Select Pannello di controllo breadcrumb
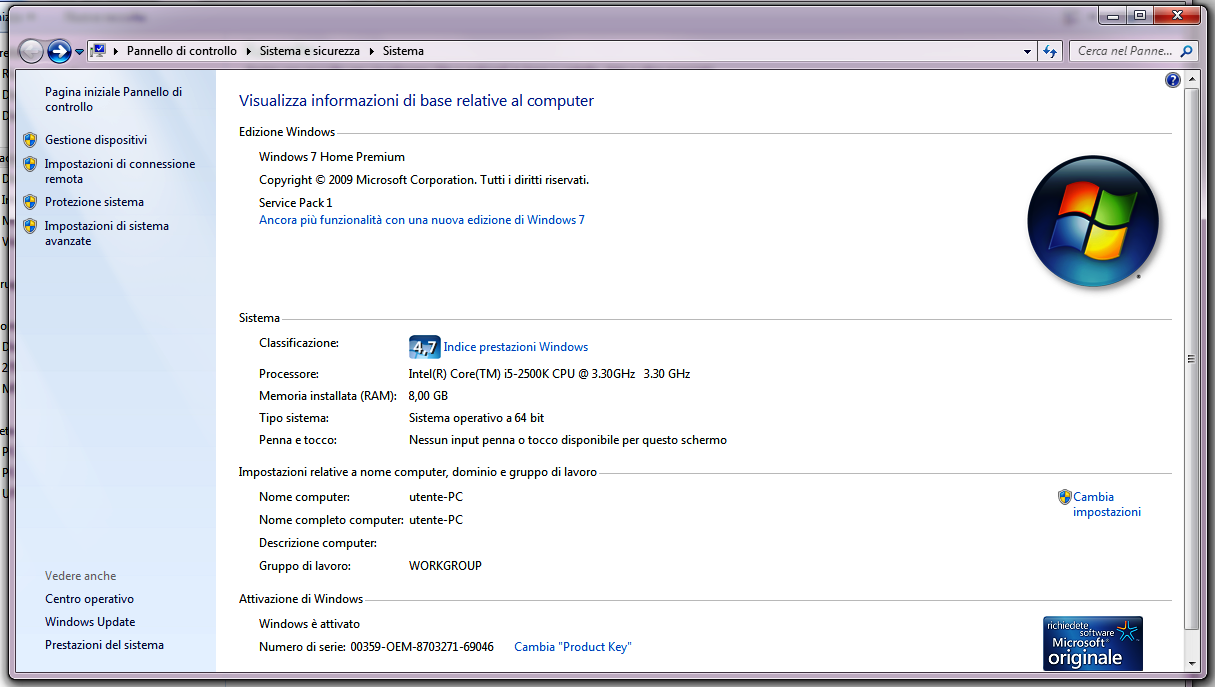 pyautogui.click(x=182, y=51)
